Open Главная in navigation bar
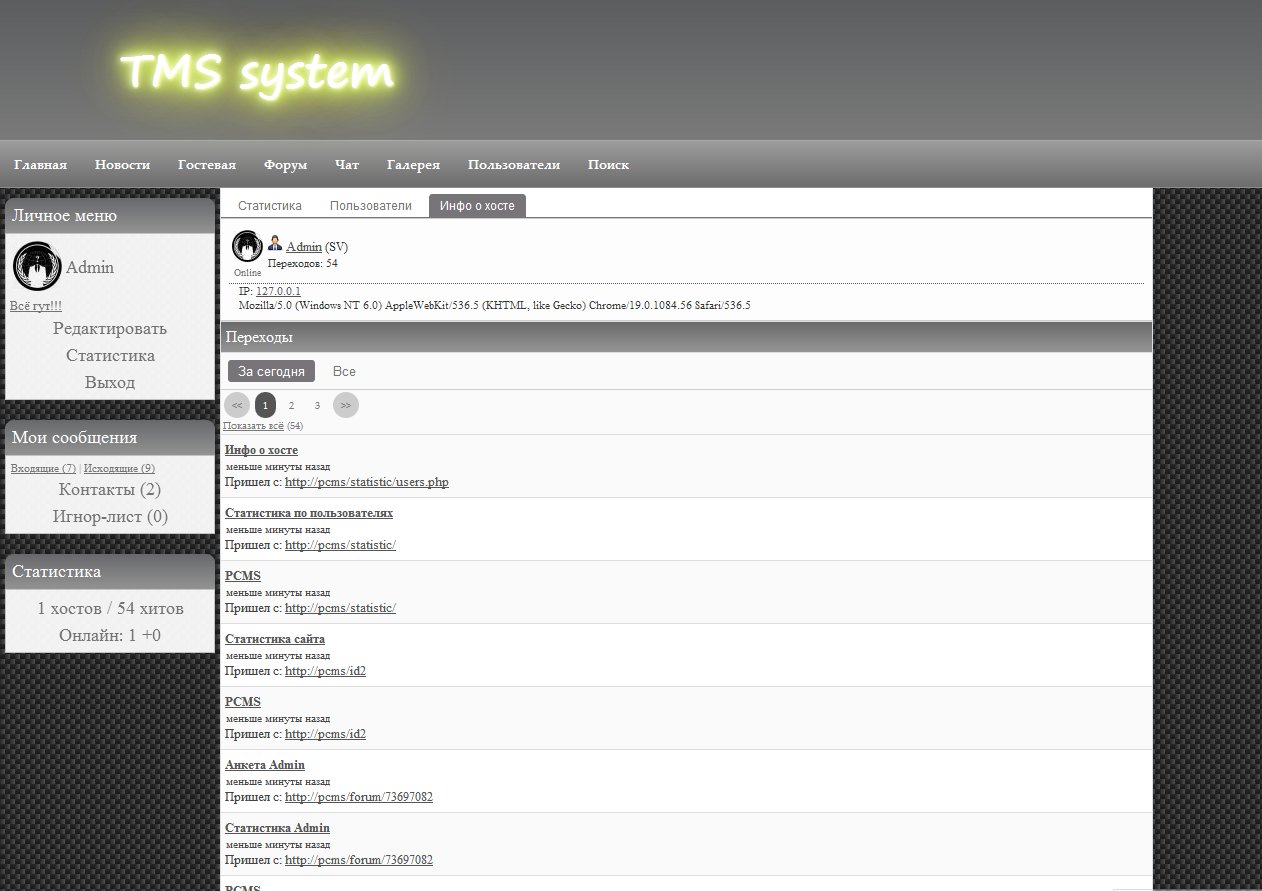1262x891 pixels. [41, 165]
